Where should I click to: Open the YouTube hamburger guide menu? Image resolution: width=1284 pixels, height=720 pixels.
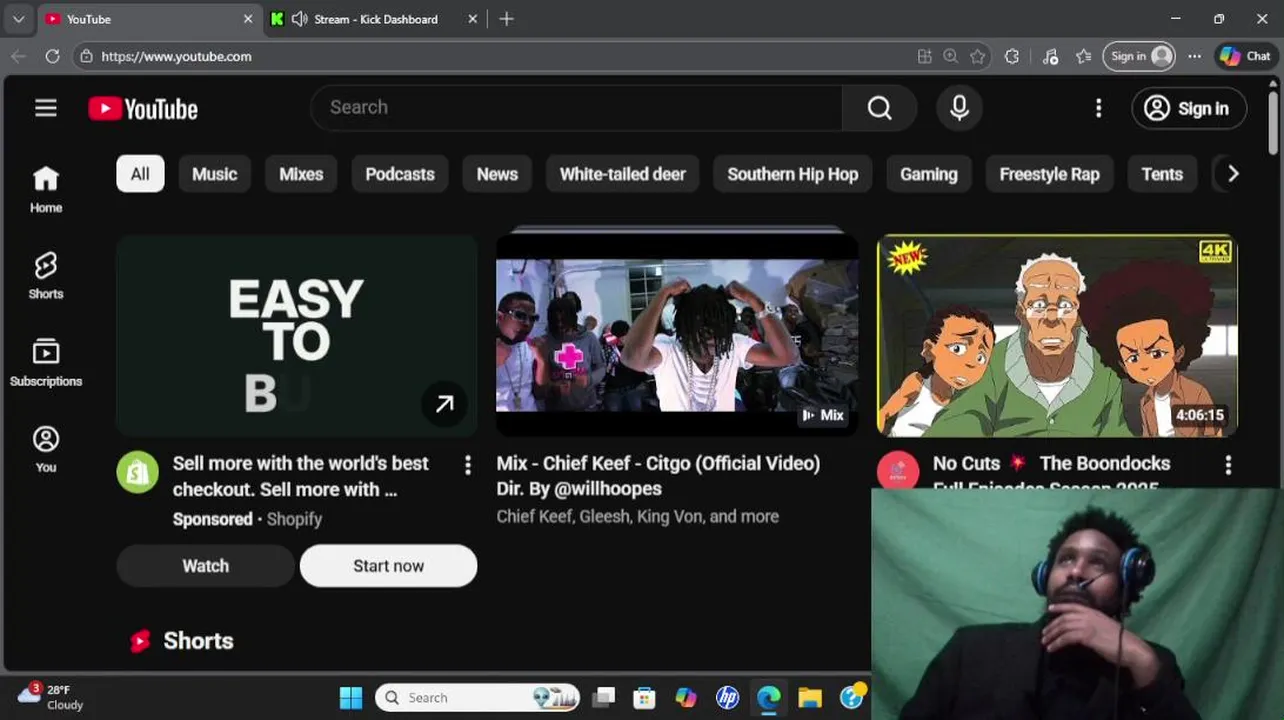tap(46, 108)
